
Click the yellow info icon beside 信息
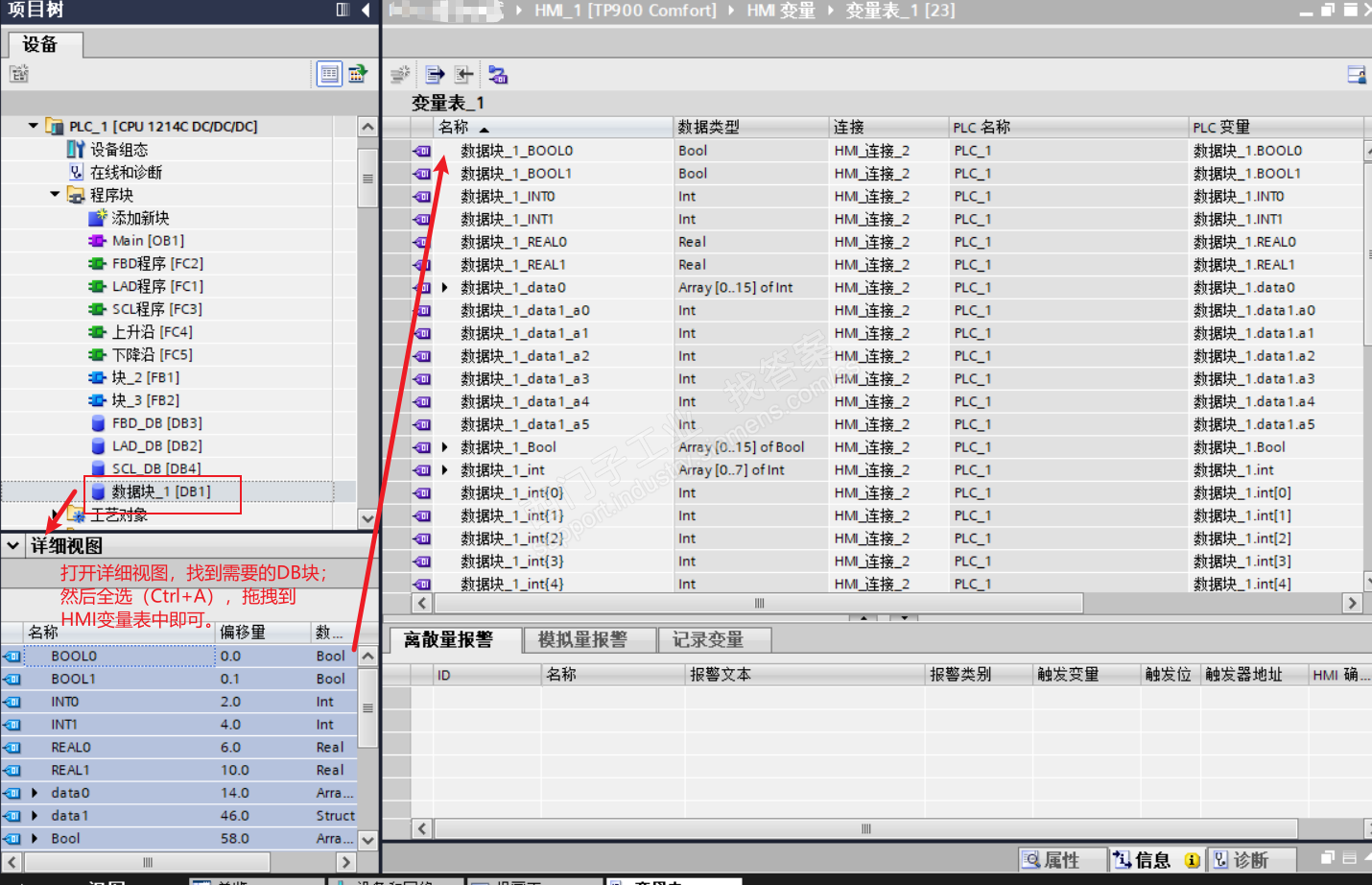click(1192, 860)
